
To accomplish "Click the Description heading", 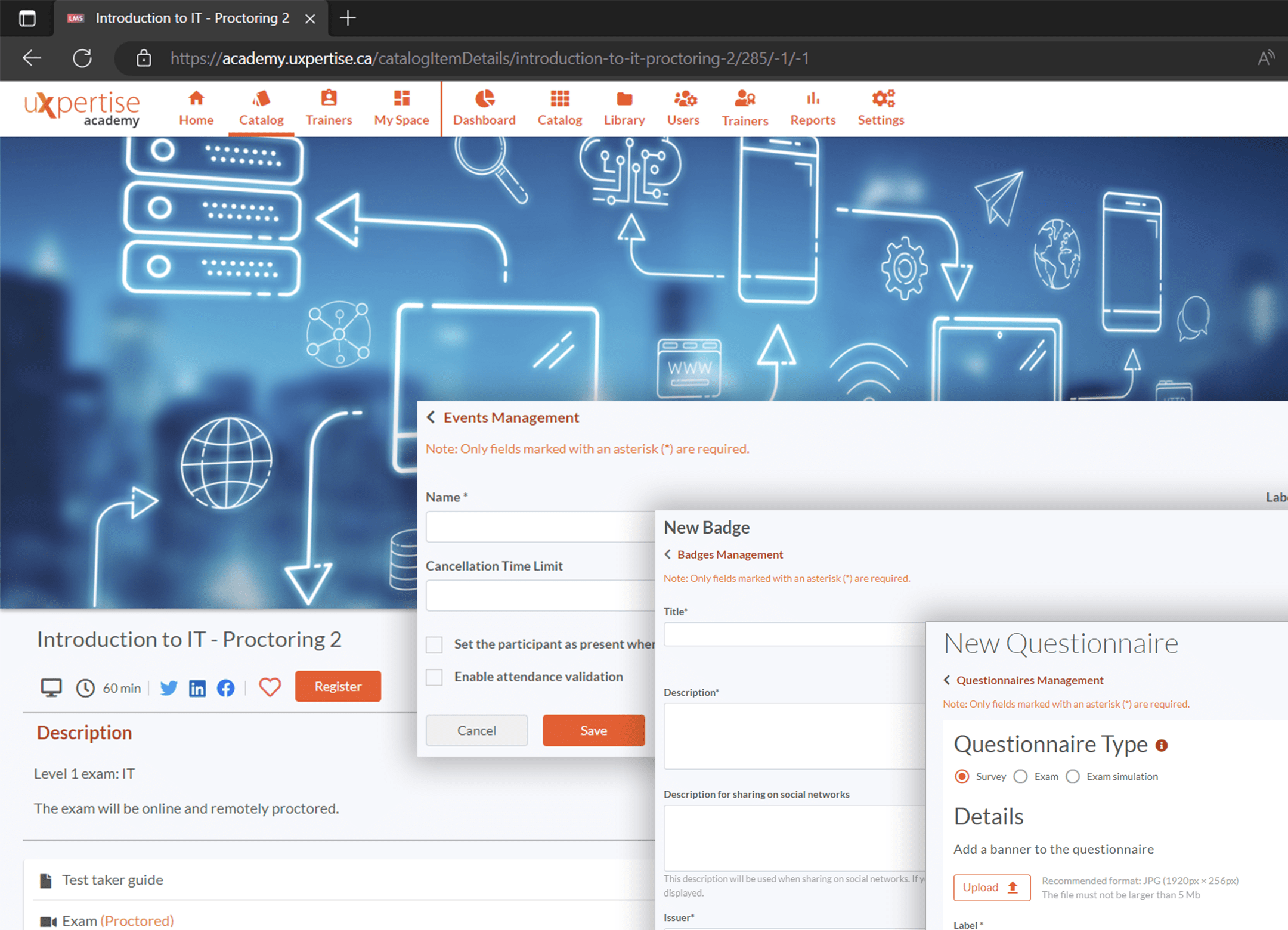I will pos(84,733).
